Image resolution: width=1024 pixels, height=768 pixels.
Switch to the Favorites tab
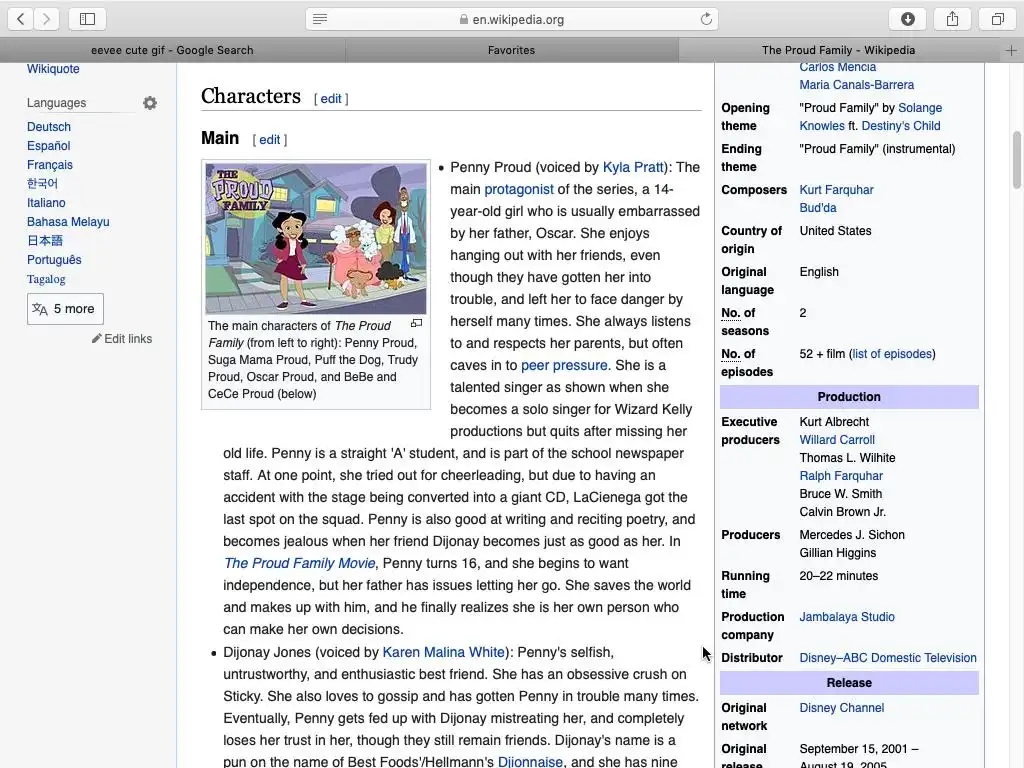[511, 50]
